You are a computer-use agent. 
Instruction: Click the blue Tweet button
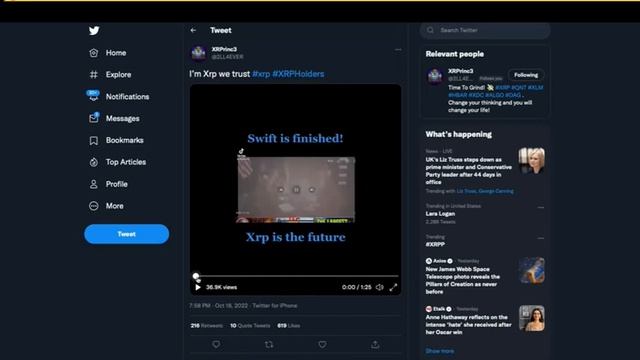[x=127, y=234]
